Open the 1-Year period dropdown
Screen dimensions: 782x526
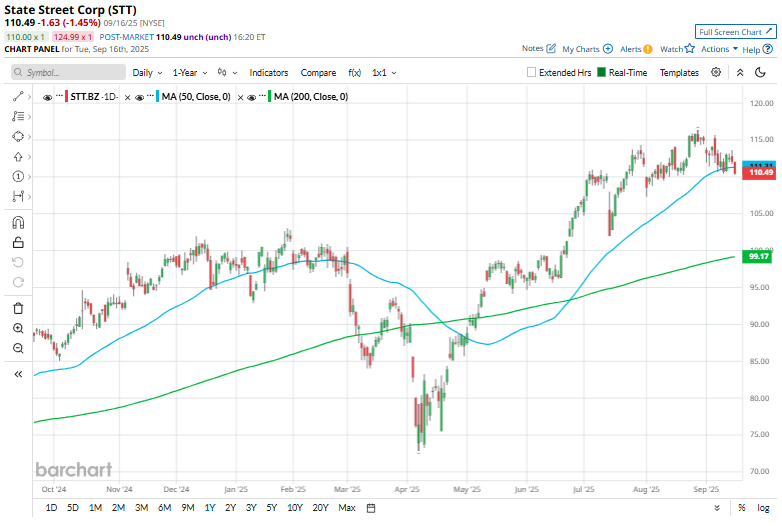[190, 73]
